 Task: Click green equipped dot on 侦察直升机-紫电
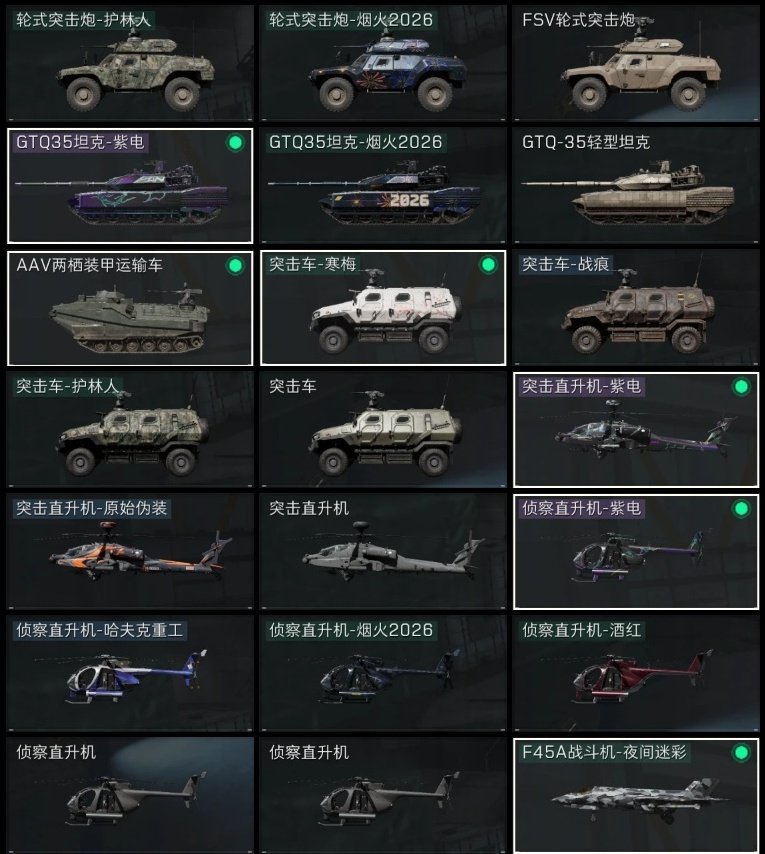[x=741, y=509]
